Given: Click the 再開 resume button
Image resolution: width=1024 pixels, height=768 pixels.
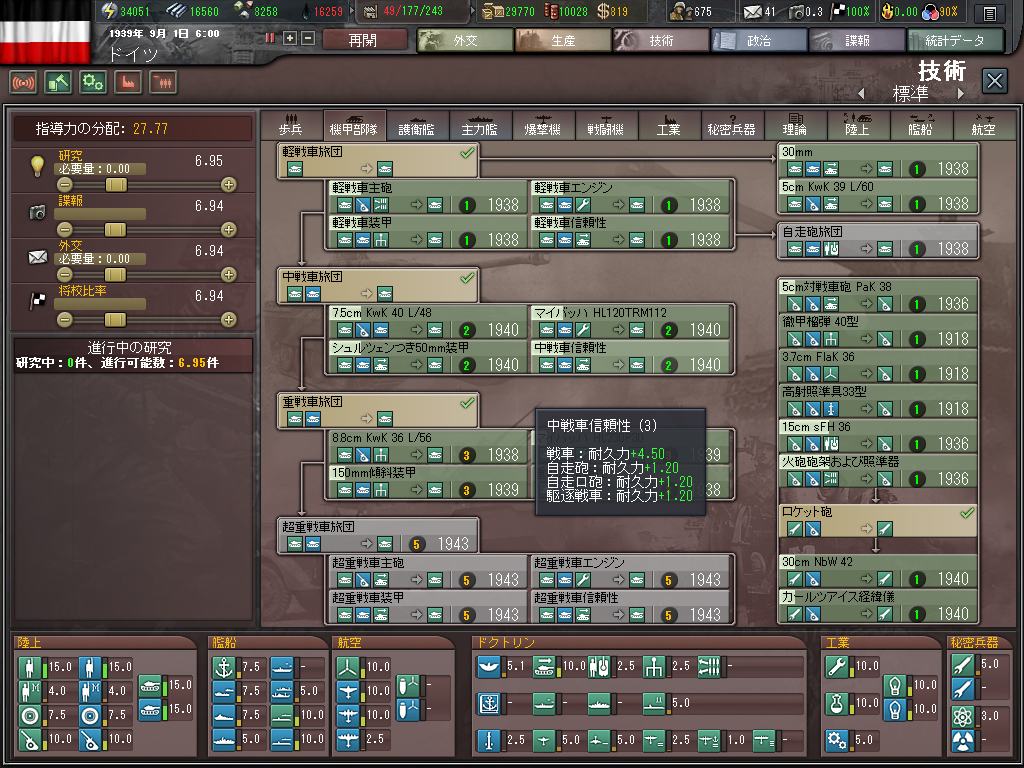Looking at the screenshot, I should click(x=364, y=40).
